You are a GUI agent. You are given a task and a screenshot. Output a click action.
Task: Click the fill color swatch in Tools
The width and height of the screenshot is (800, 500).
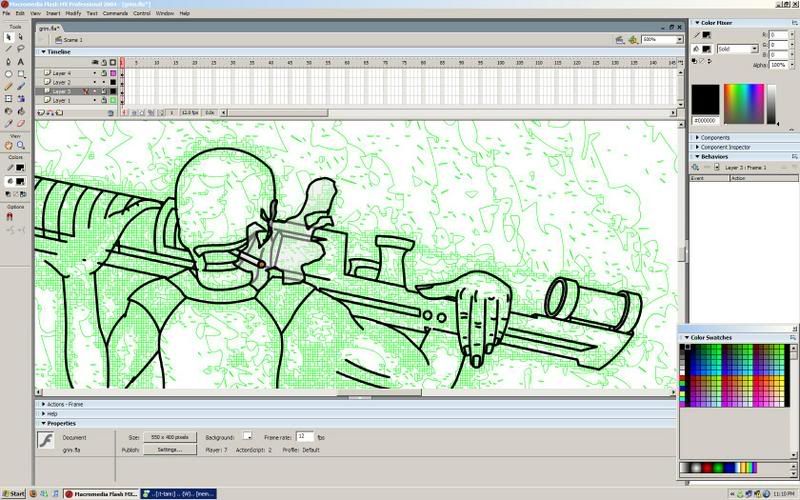coord(20,181)
